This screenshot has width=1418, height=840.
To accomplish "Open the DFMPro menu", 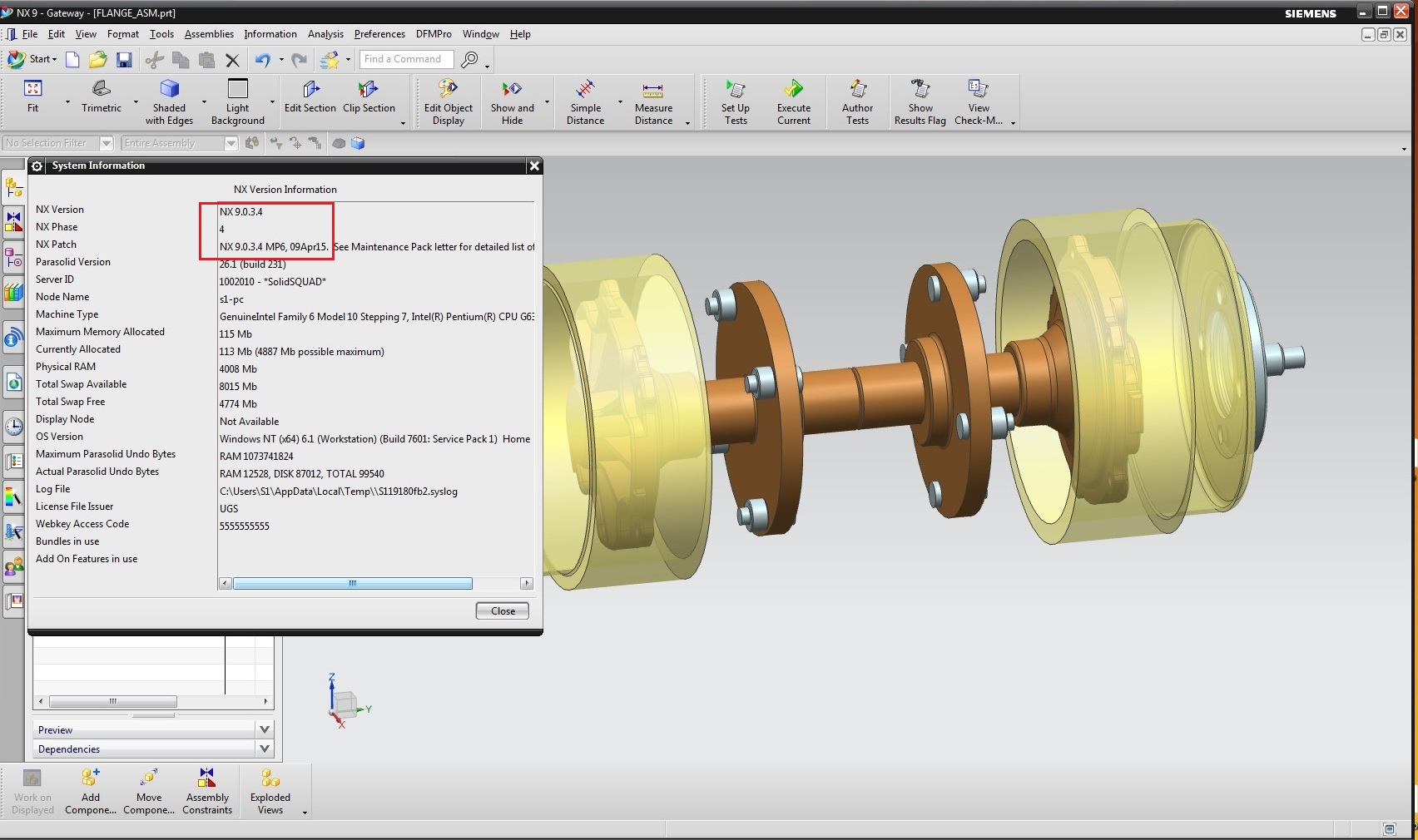I will (x=434, y=34).
